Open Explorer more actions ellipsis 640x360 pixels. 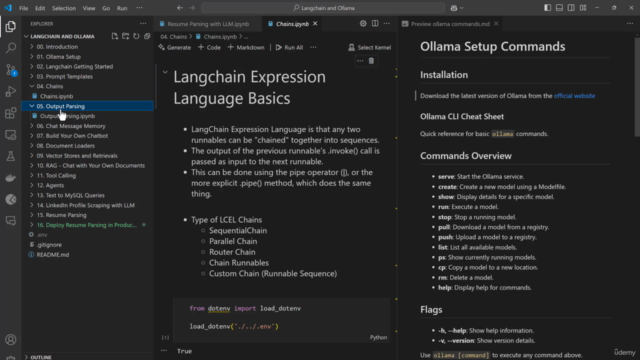(x=143, y=24)
